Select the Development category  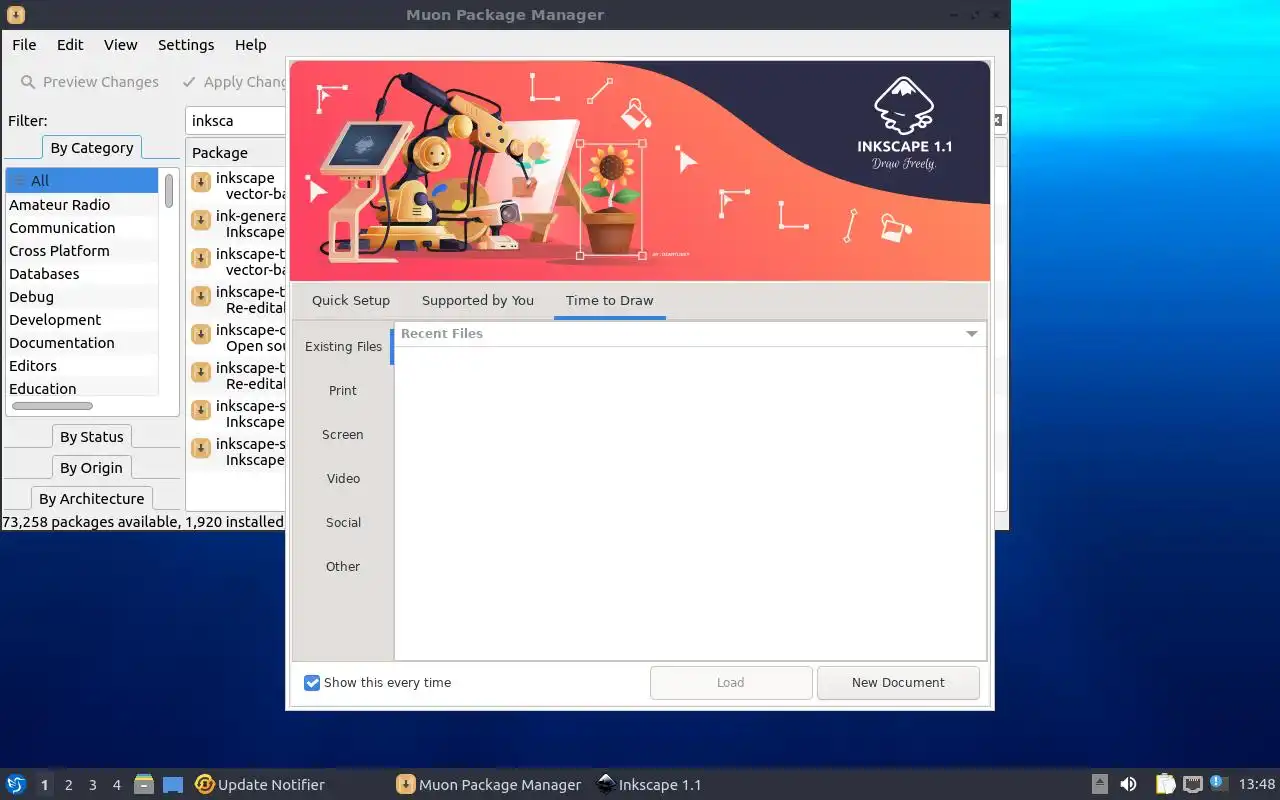click(81, 320)
